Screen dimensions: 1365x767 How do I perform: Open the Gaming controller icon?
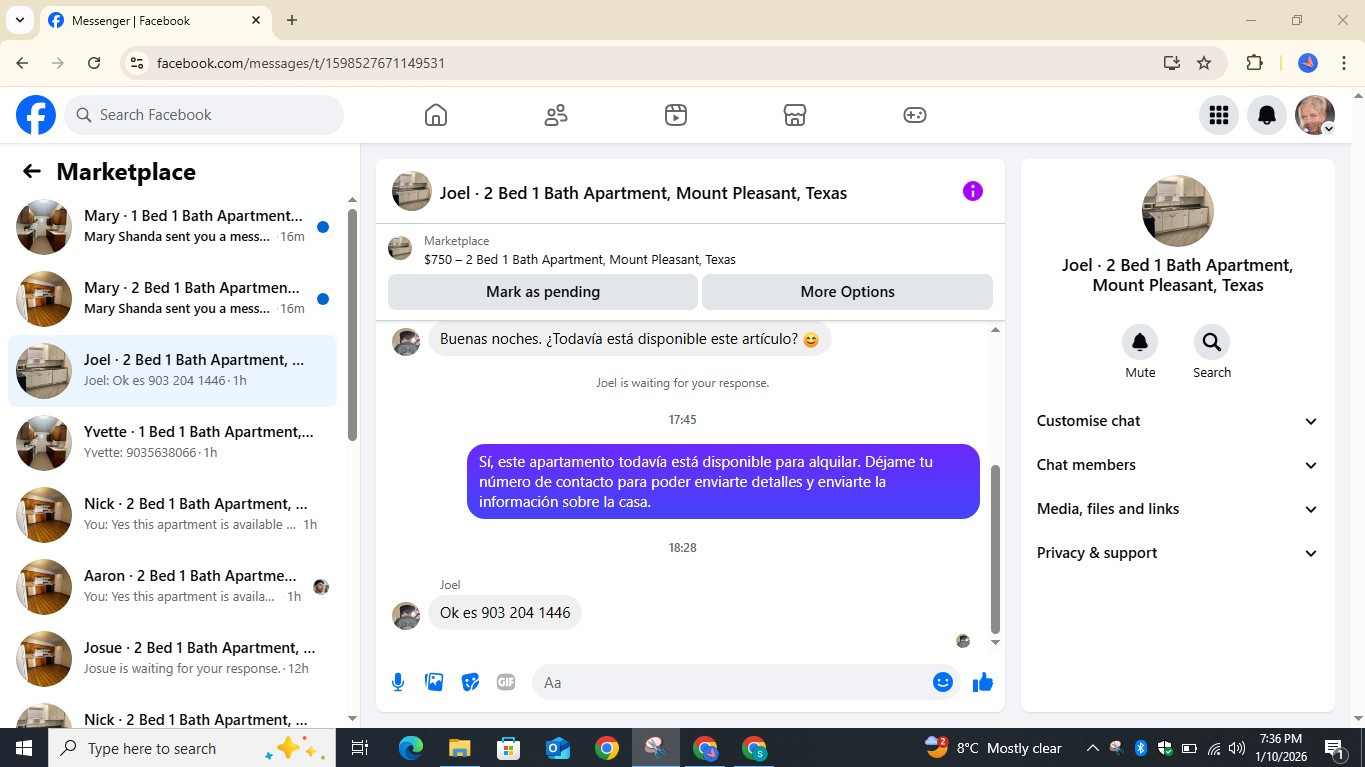(x=915, y=115)
